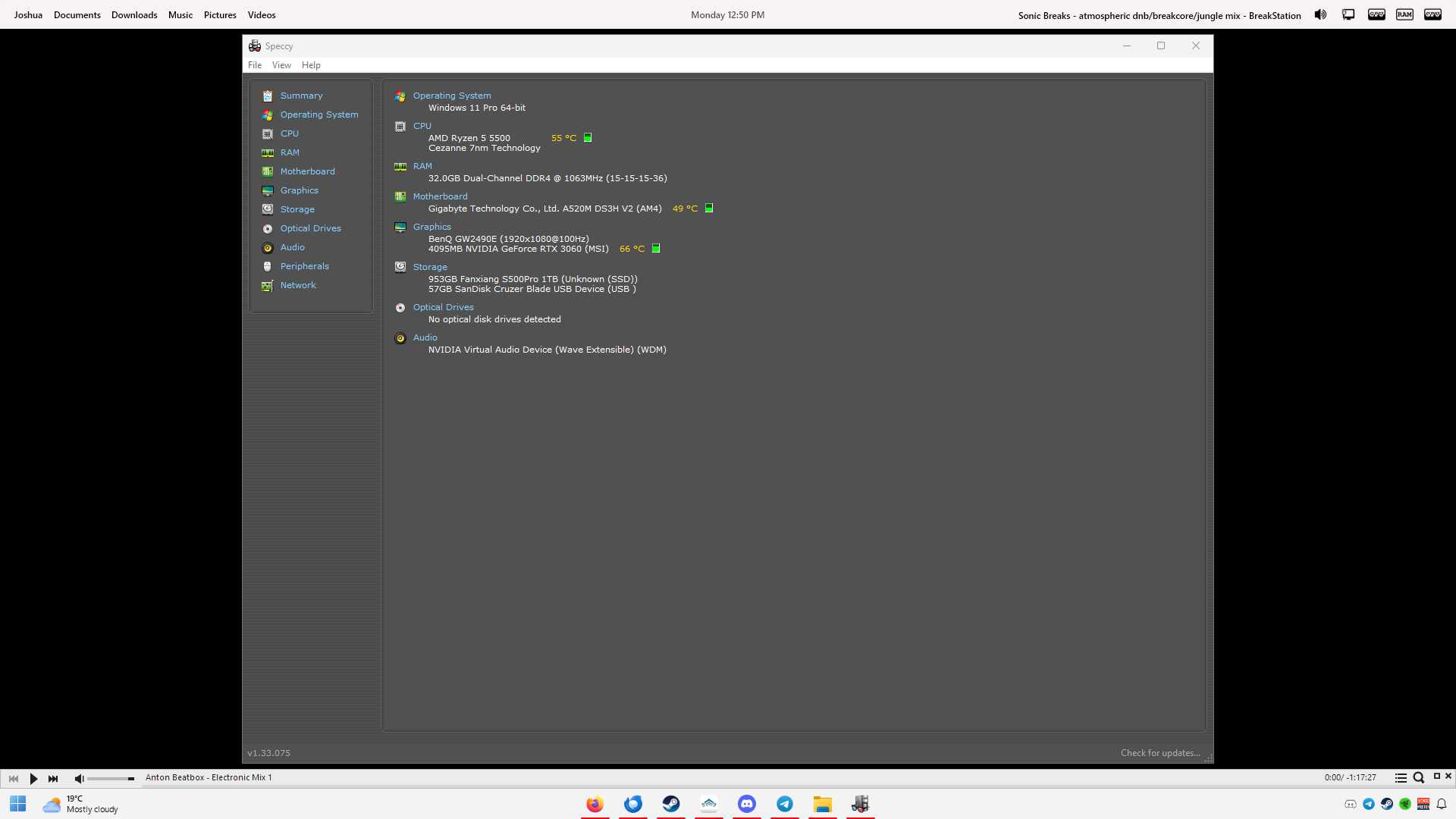Open the Joshua user folder in top bar
This screenshot has width=1456, height=819.
[28, 15]
